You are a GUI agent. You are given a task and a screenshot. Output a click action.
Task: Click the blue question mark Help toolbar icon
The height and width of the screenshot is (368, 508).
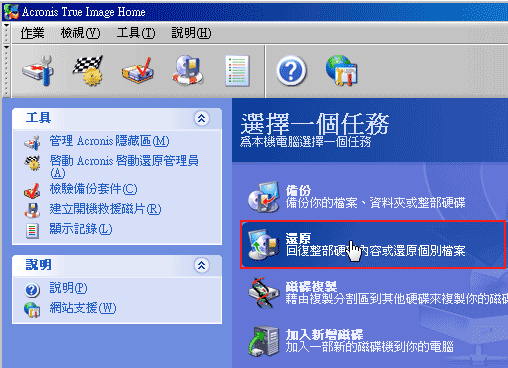point(291,71)
